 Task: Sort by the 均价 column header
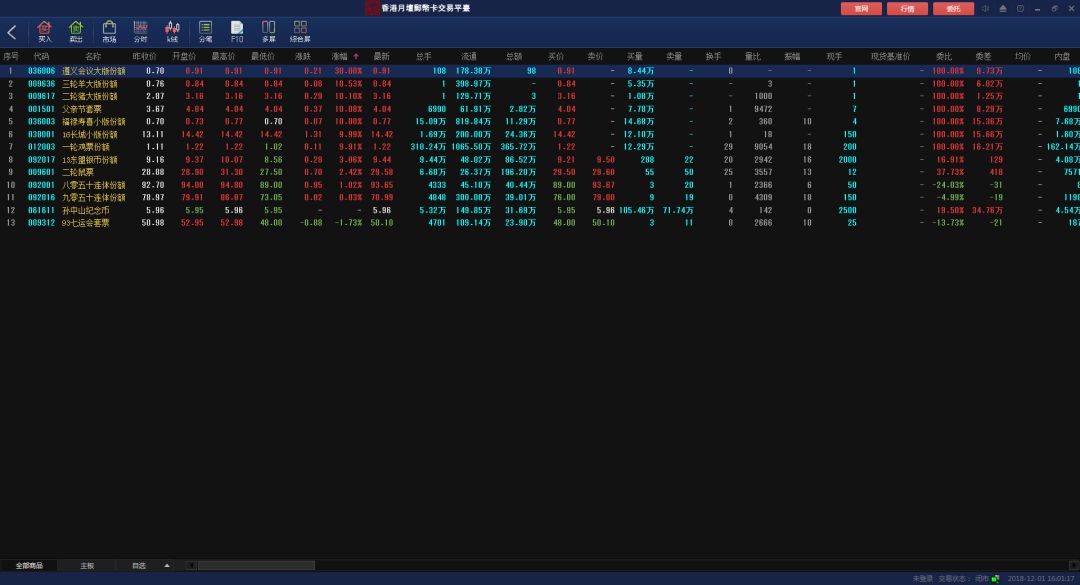click(x=1023, y=57)
